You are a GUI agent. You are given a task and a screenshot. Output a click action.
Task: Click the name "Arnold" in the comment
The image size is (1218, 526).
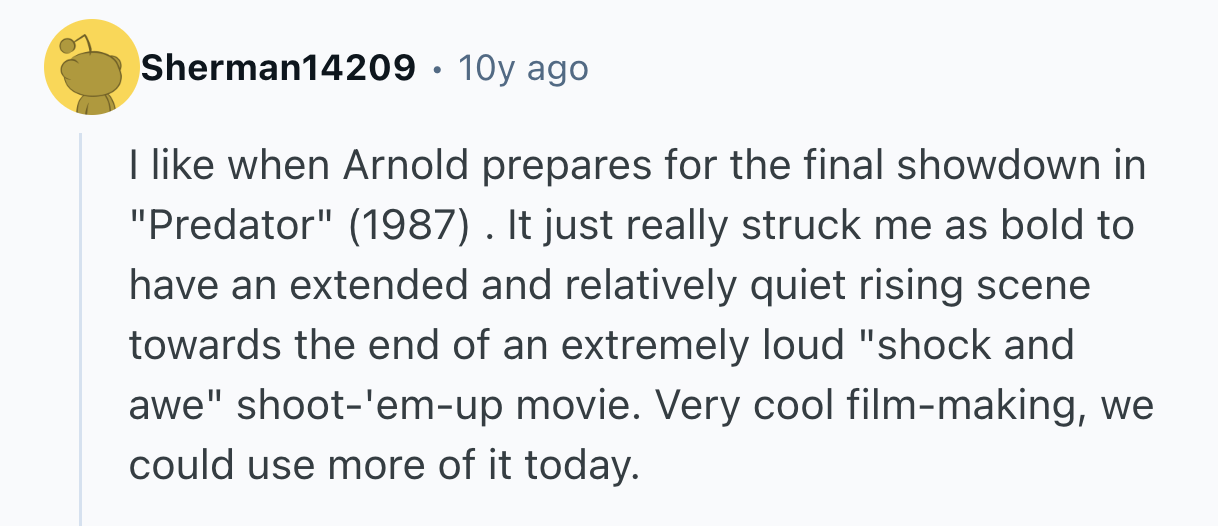click(x=405, y=166)
